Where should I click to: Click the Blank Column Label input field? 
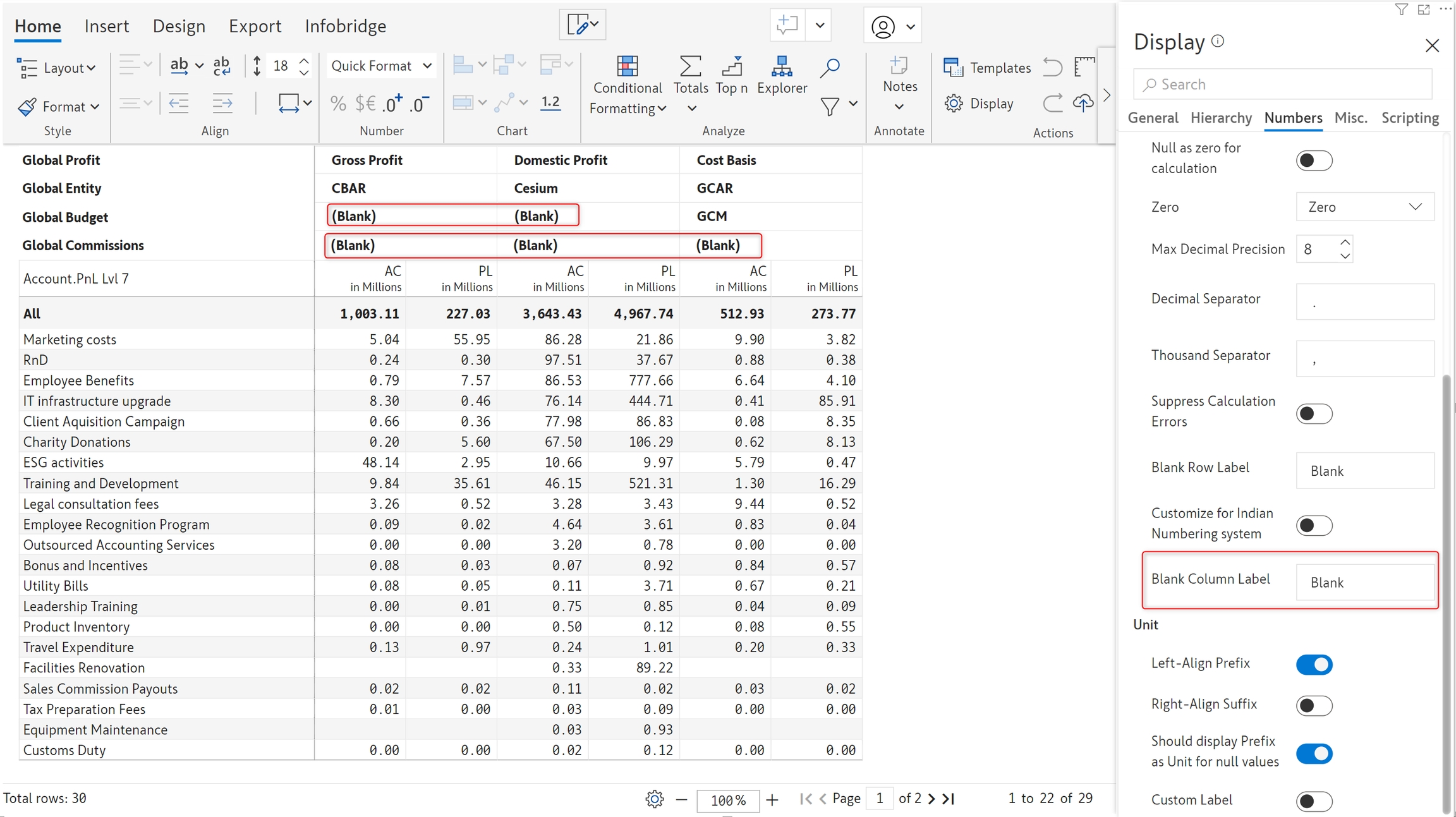(1364, 582)
